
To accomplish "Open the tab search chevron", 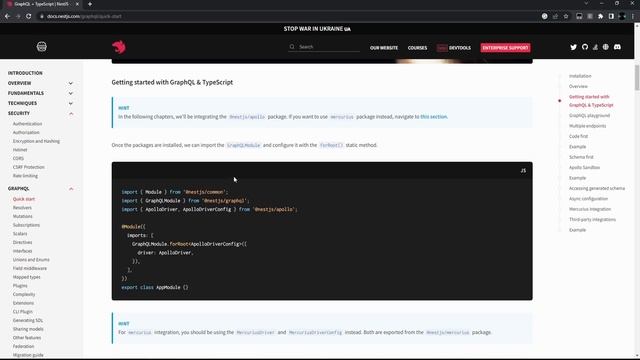I will point(586,3).
